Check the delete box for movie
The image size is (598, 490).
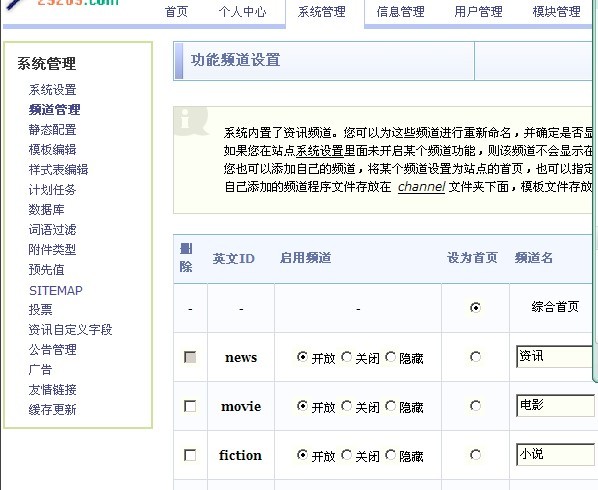coord(190,406)
